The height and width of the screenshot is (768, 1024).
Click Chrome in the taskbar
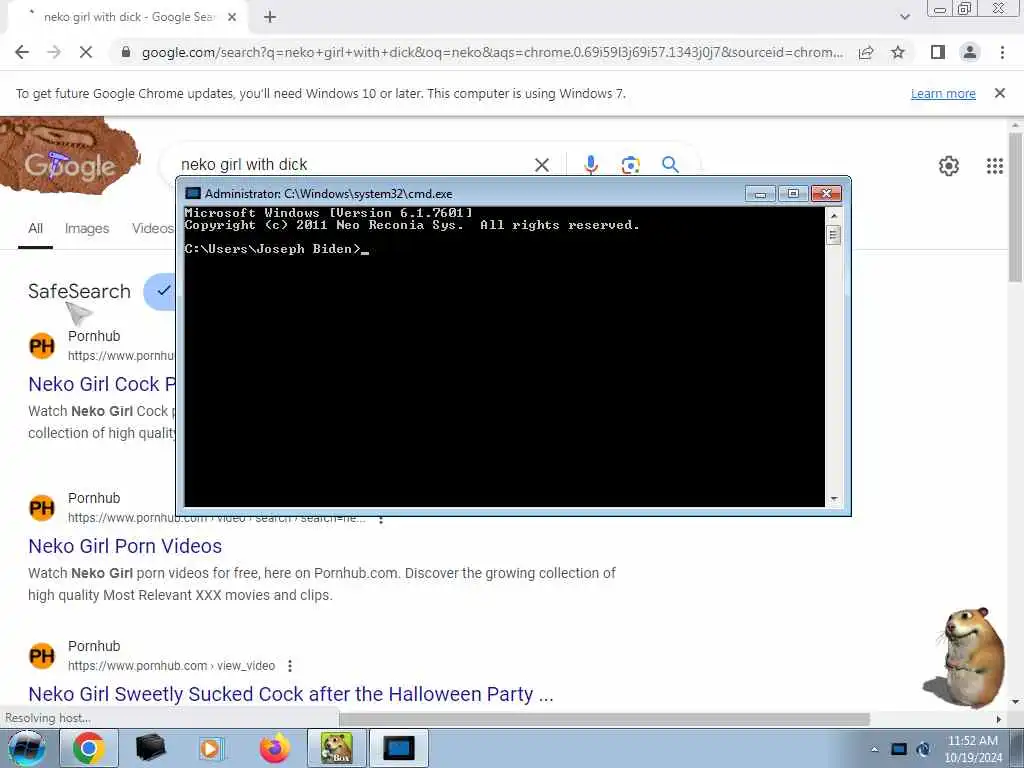[89, 748]
